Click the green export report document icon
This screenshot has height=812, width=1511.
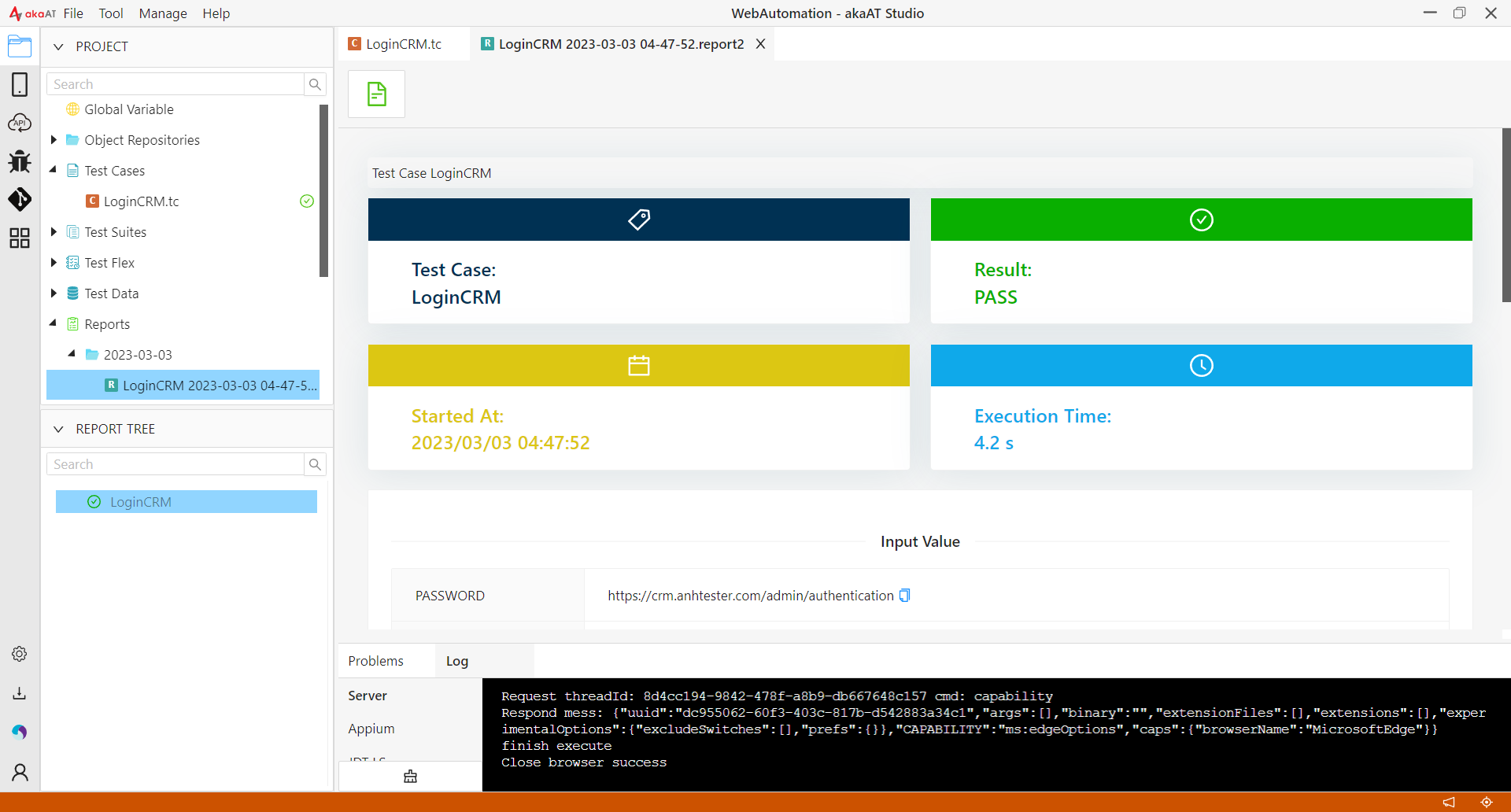tap(377, 94)
